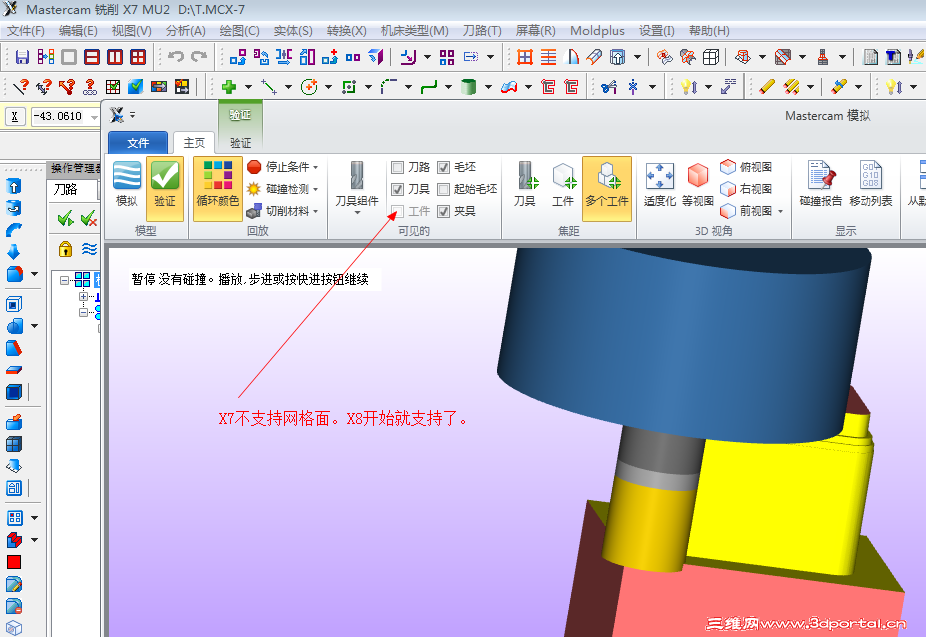Open the 文件(F) menu

tap(25, 31)
